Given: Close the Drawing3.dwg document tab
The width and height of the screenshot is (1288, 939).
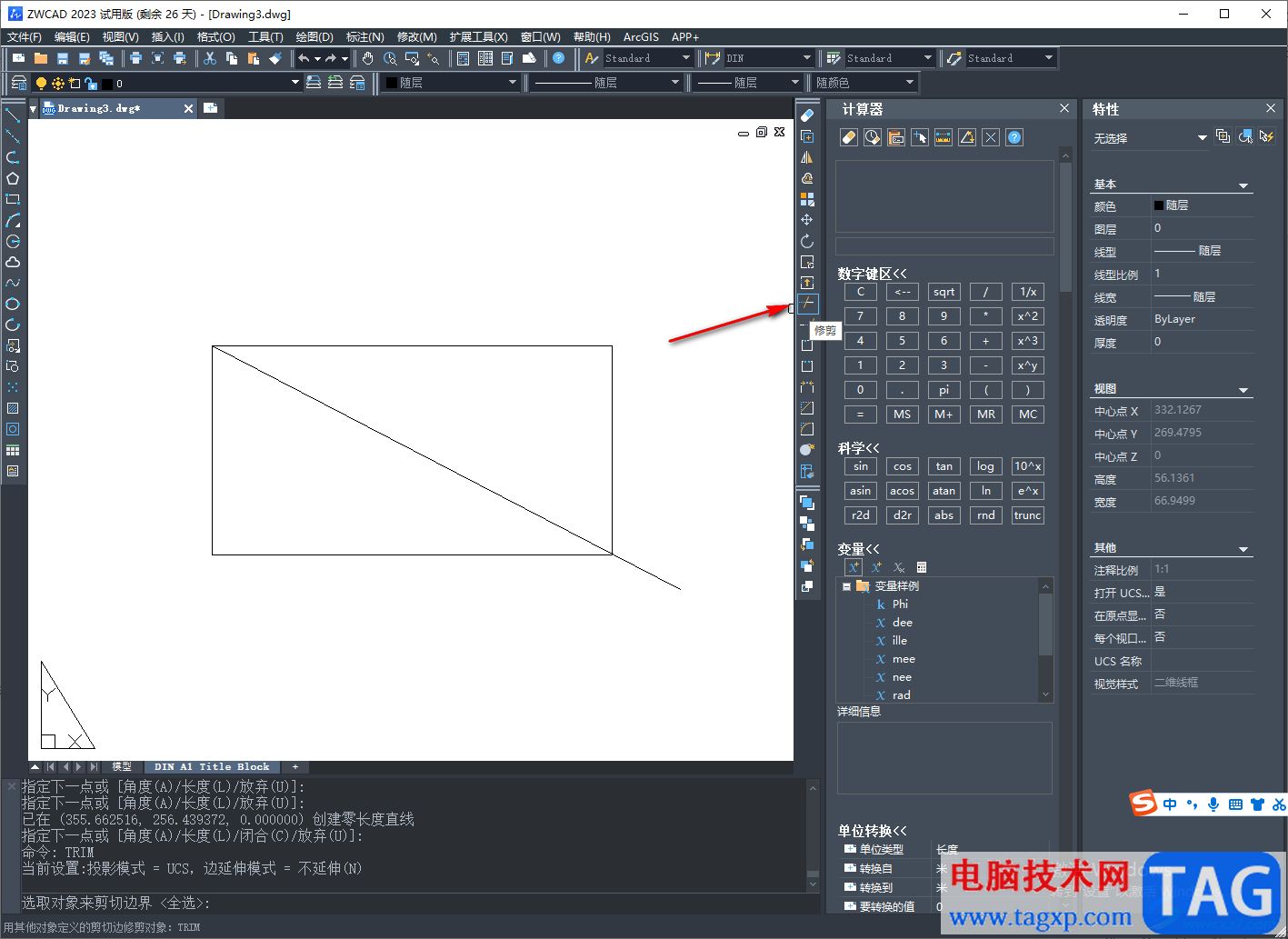Looking at the screenshot, I should click(x=188, y=108).
